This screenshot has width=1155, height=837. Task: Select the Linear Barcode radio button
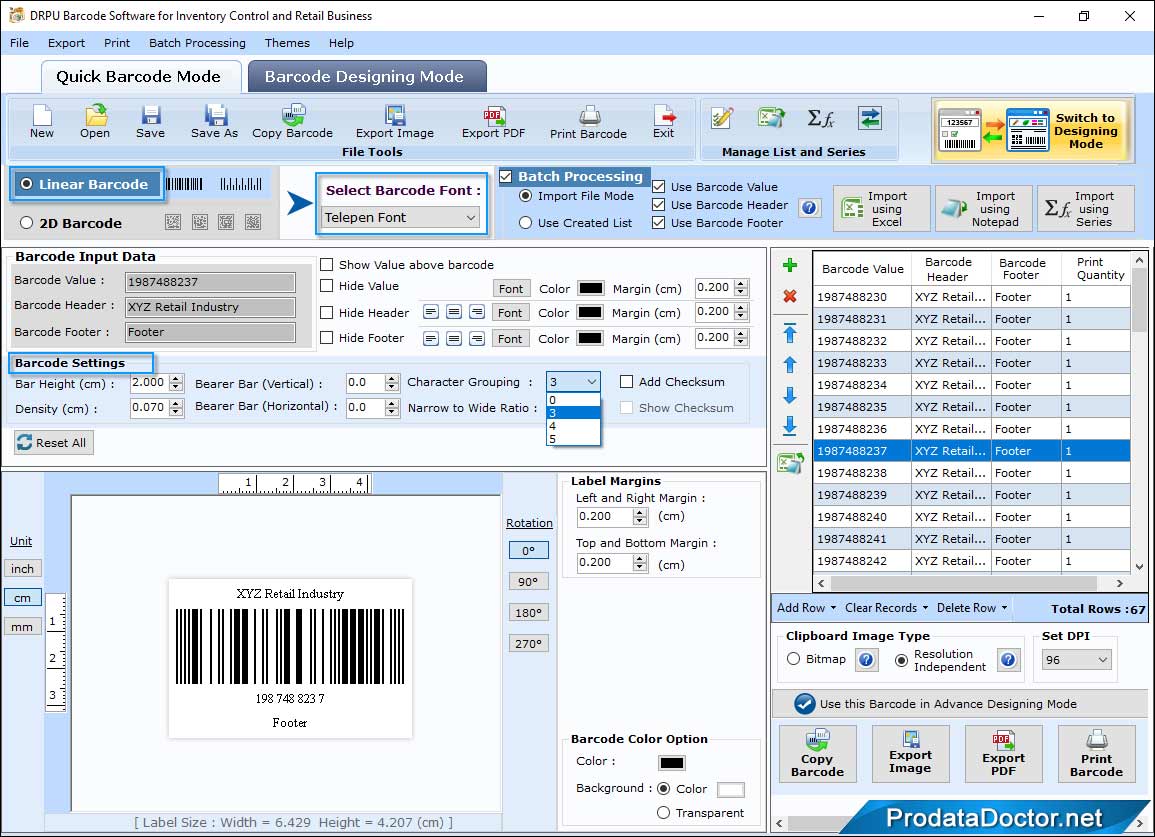click(x=27, y=184)
